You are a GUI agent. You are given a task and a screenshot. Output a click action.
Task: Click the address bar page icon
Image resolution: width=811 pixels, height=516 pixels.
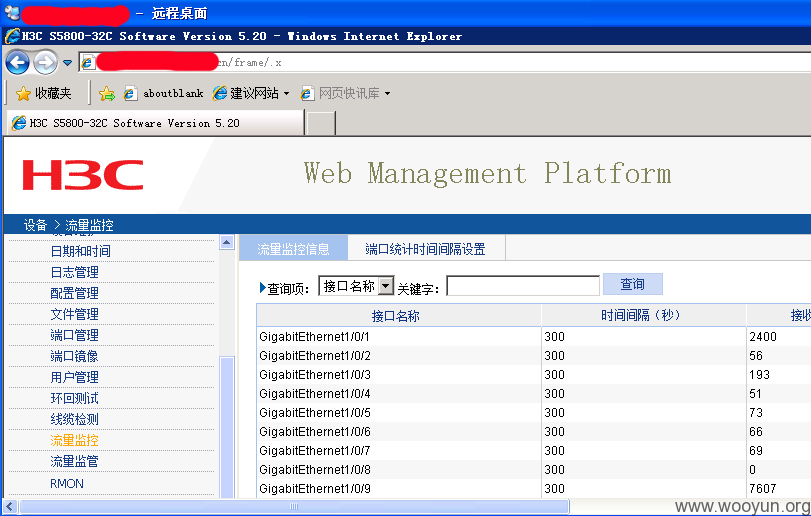tap(87, 63)
